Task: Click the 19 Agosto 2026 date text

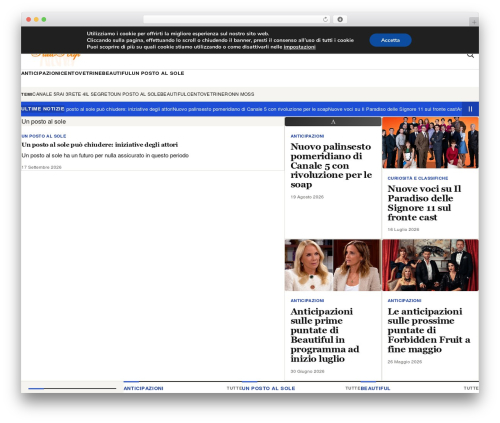Action: point(307,197)
